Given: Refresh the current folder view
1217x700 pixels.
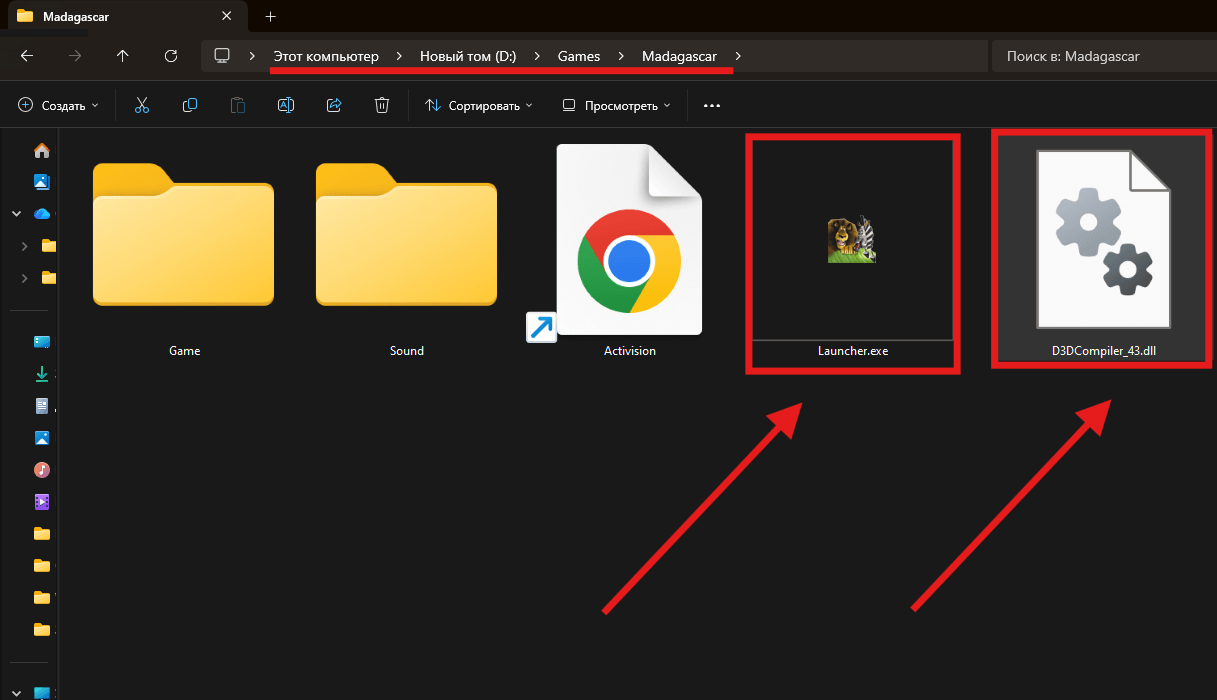Looking at the screenshot, I should [171, 56].
